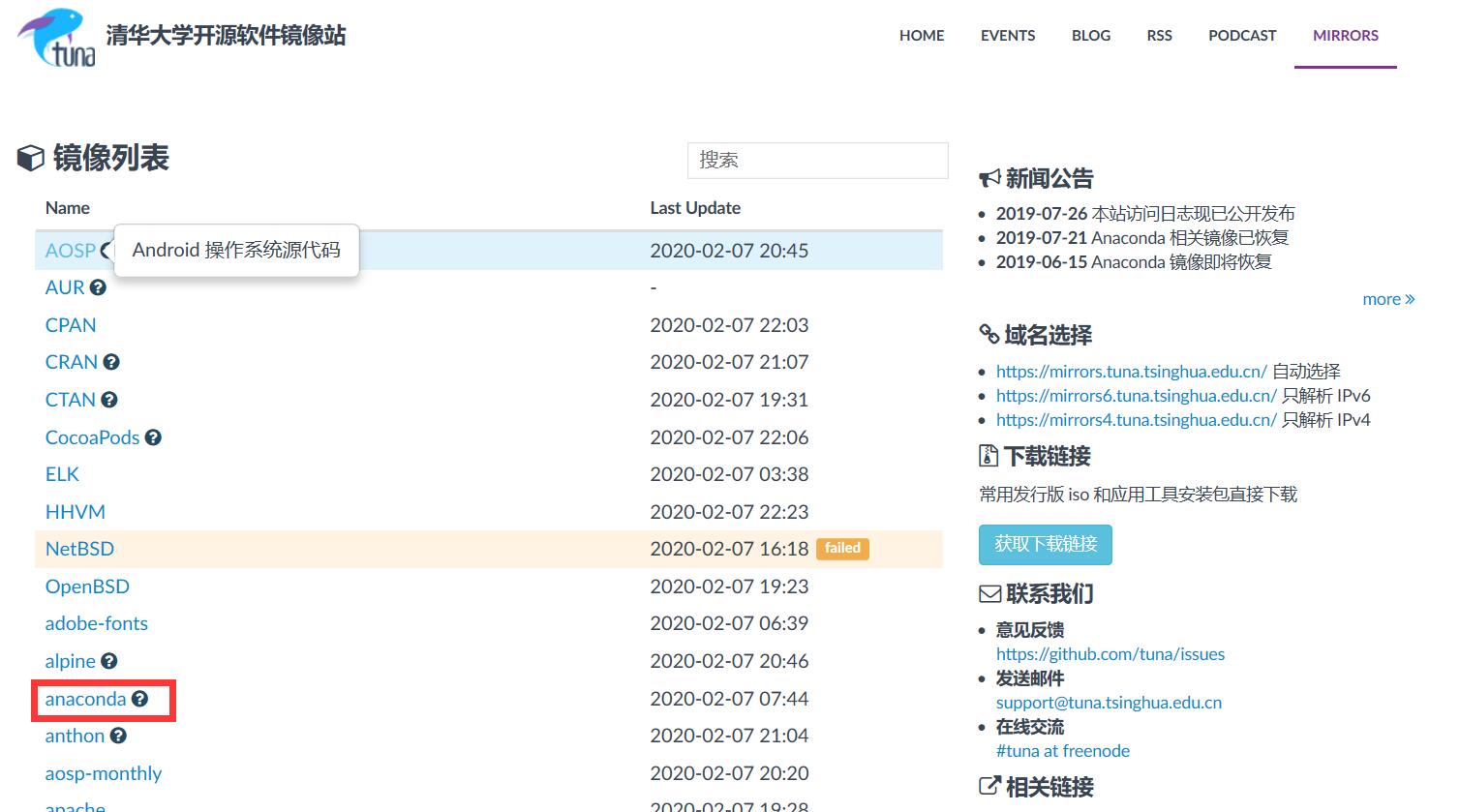1460x812 pixels.
Task: Click the Name column header
Action: coord(68,208)
